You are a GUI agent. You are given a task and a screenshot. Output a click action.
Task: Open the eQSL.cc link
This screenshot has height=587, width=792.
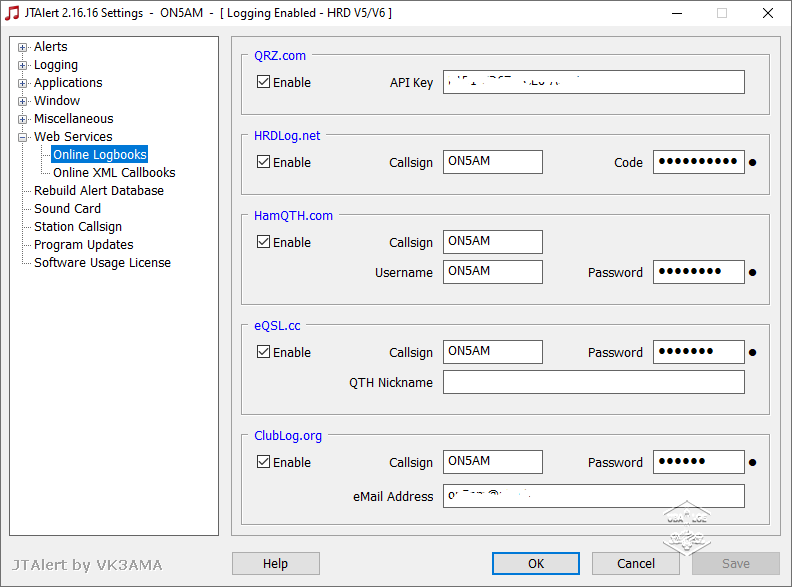click(x=277, y=326)
